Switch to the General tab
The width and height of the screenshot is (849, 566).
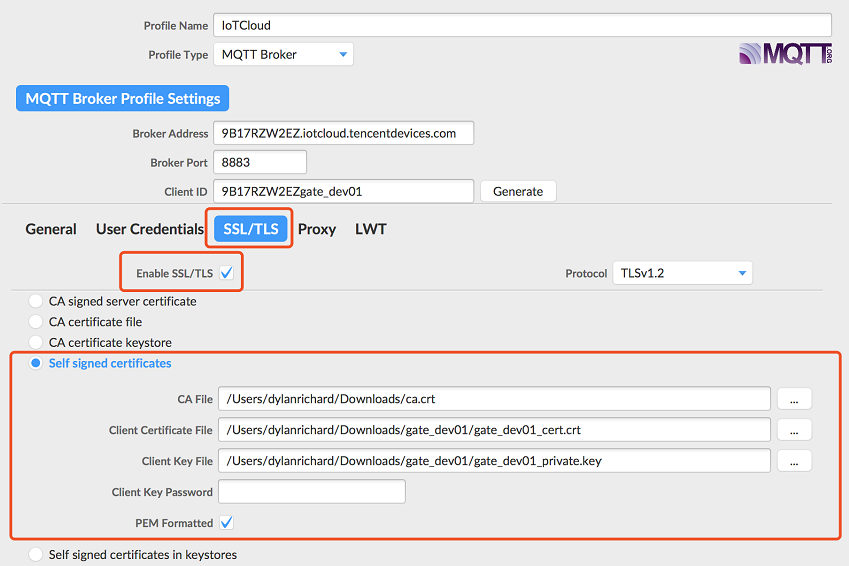pyautogui.click(x=51, y=229)
